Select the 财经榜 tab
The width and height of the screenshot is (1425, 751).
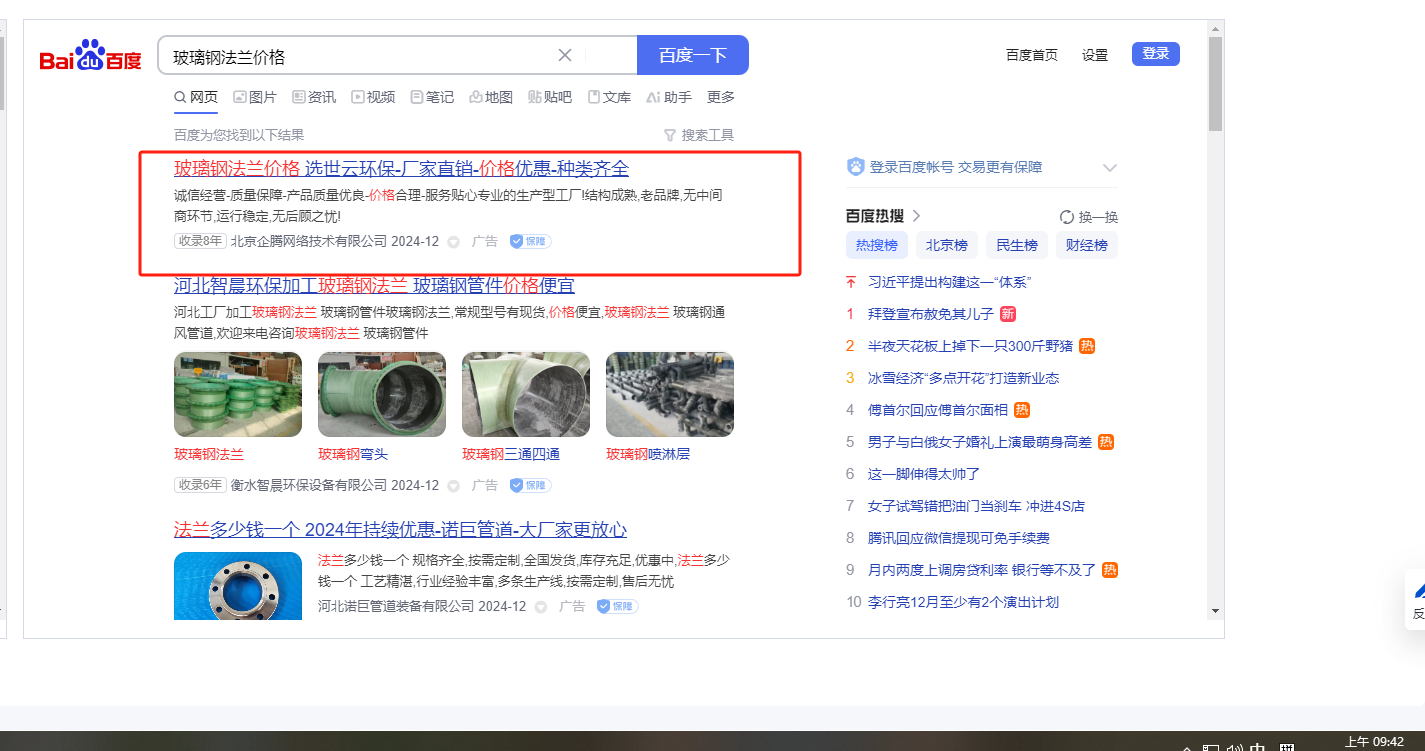[1087, 245]
